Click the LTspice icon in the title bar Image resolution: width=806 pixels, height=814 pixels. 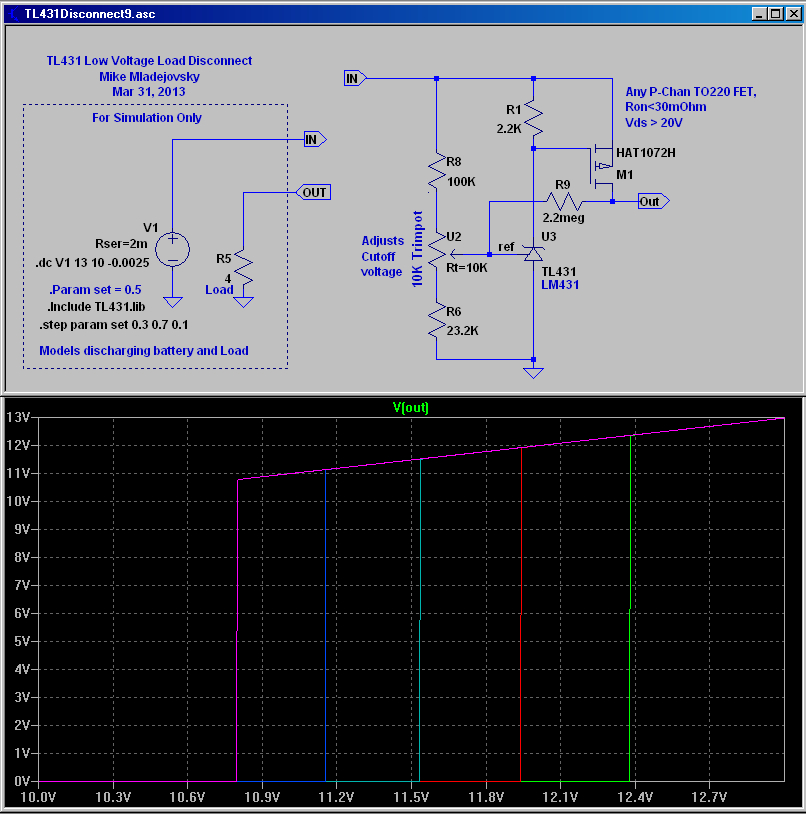[x=13, y=14]
